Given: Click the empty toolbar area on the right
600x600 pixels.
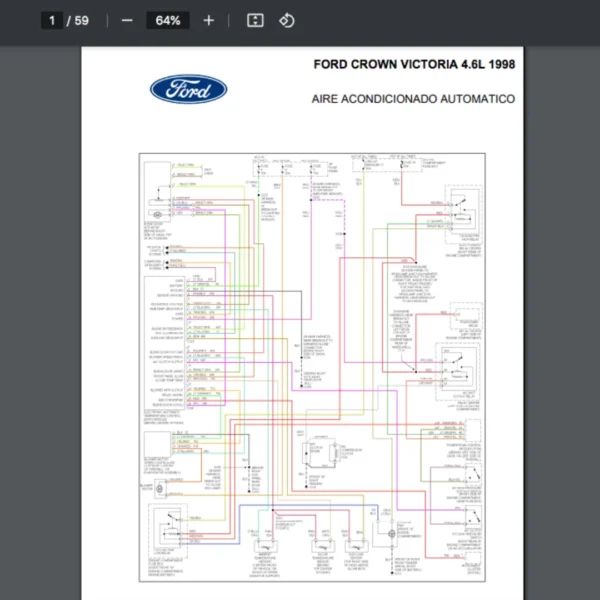Looking at the screenshot, I should [x=450, y=20].
